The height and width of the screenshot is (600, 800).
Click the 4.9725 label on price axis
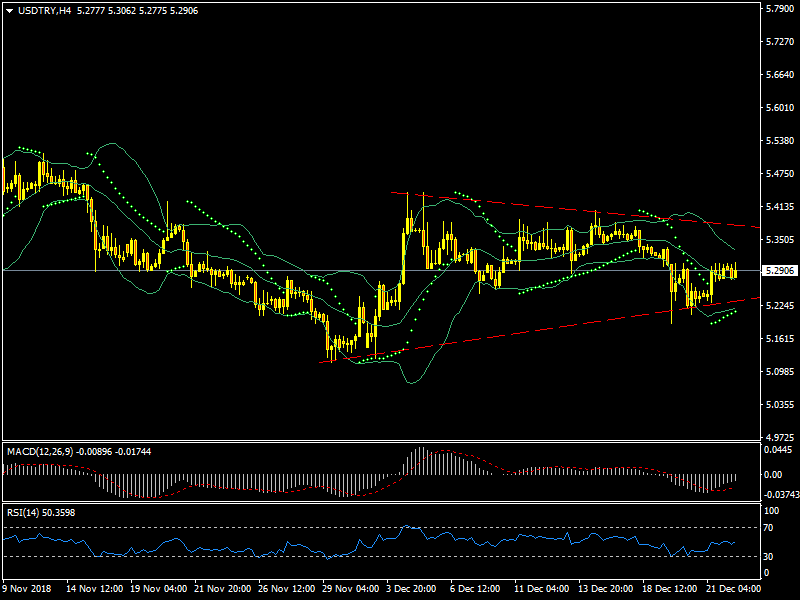coord(778,438)
